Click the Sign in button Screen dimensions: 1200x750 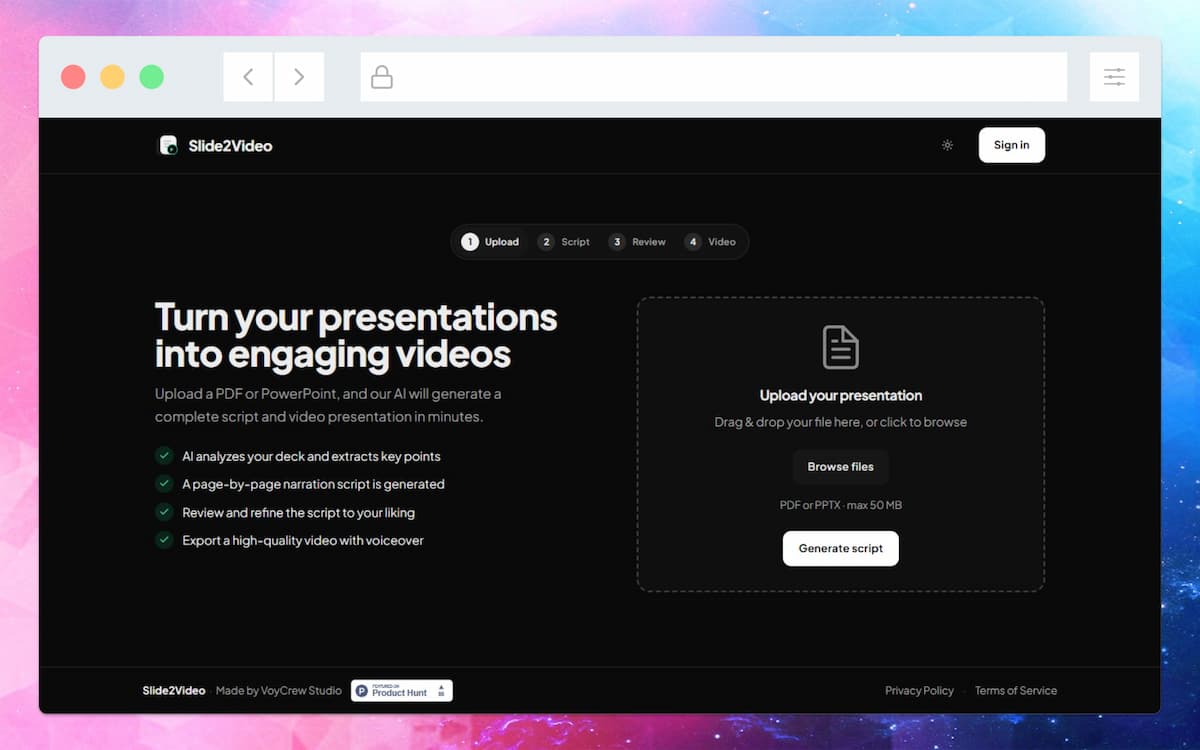(x=1011, y=145)
